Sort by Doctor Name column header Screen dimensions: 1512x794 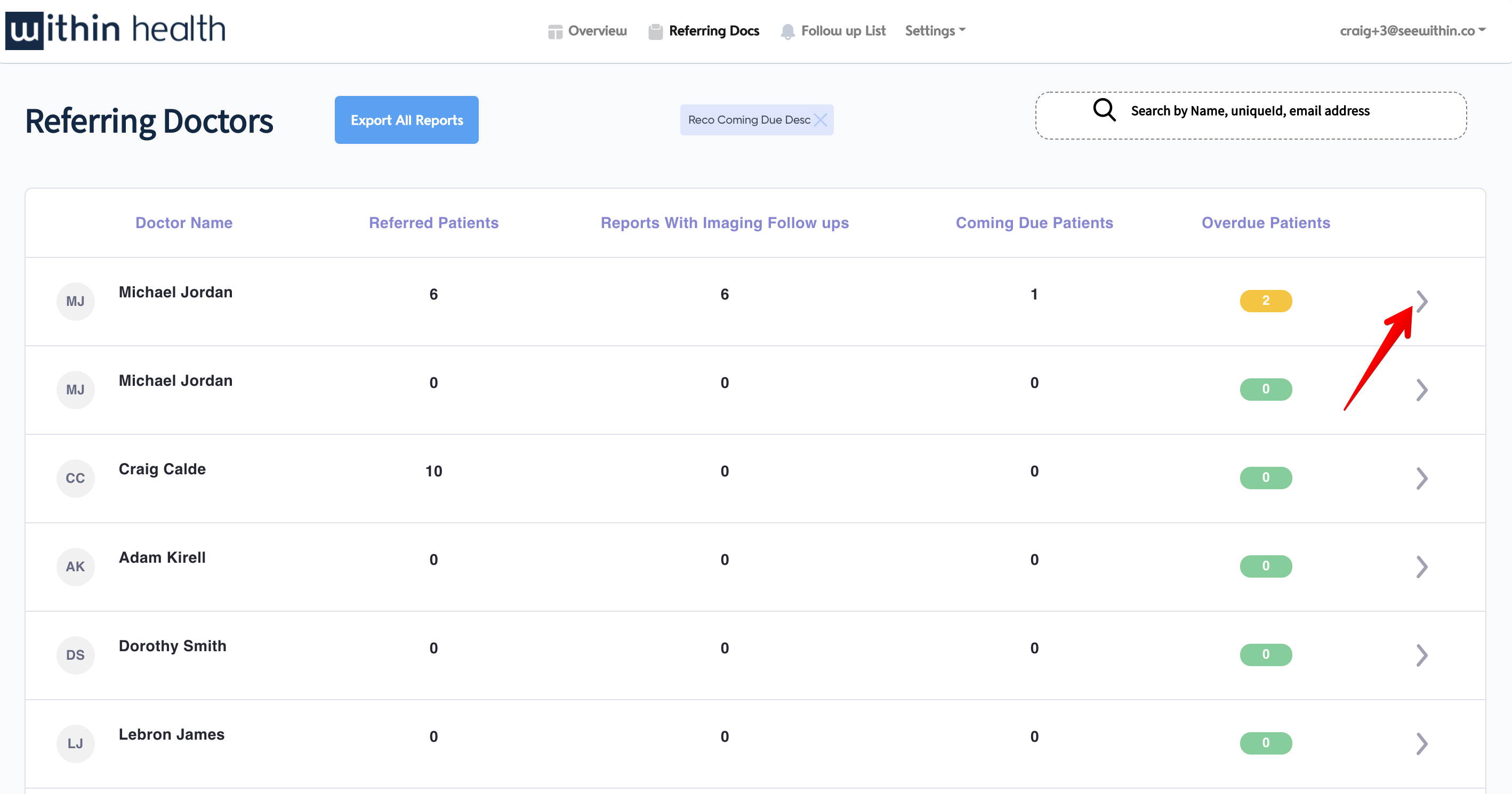coord(184,222)
